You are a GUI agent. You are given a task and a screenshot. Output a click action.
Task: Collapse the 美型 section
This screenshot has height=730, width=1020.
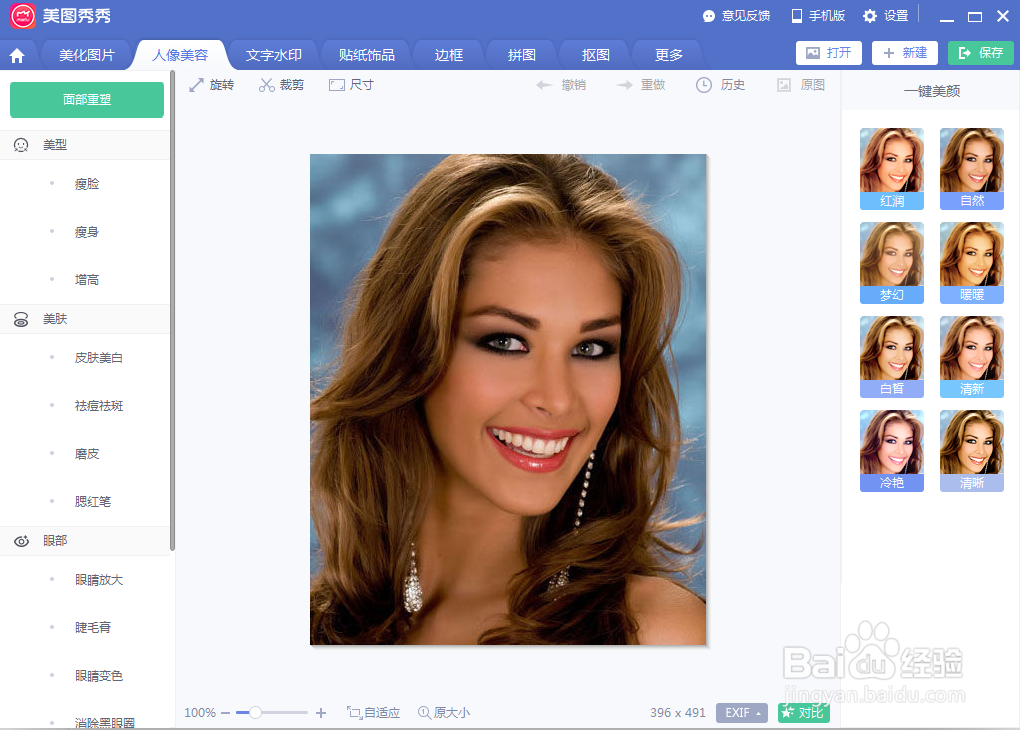click(x=85, y=145)
